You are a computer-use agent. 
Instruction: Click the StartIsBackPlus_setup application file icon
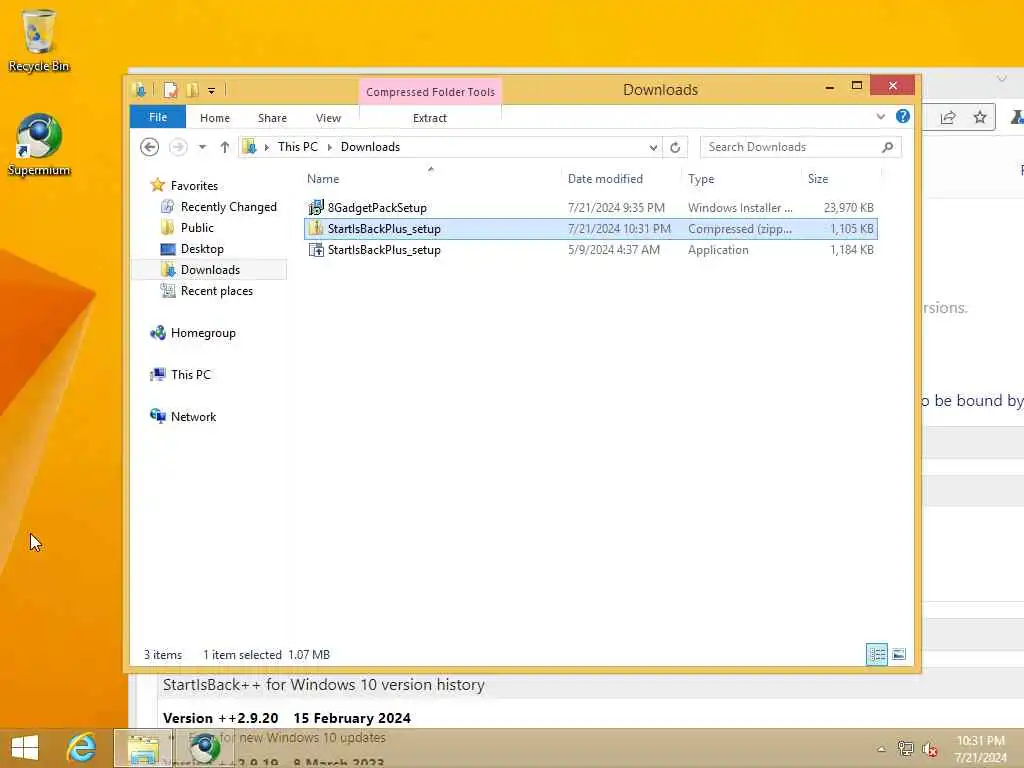[x=316, y=249]
